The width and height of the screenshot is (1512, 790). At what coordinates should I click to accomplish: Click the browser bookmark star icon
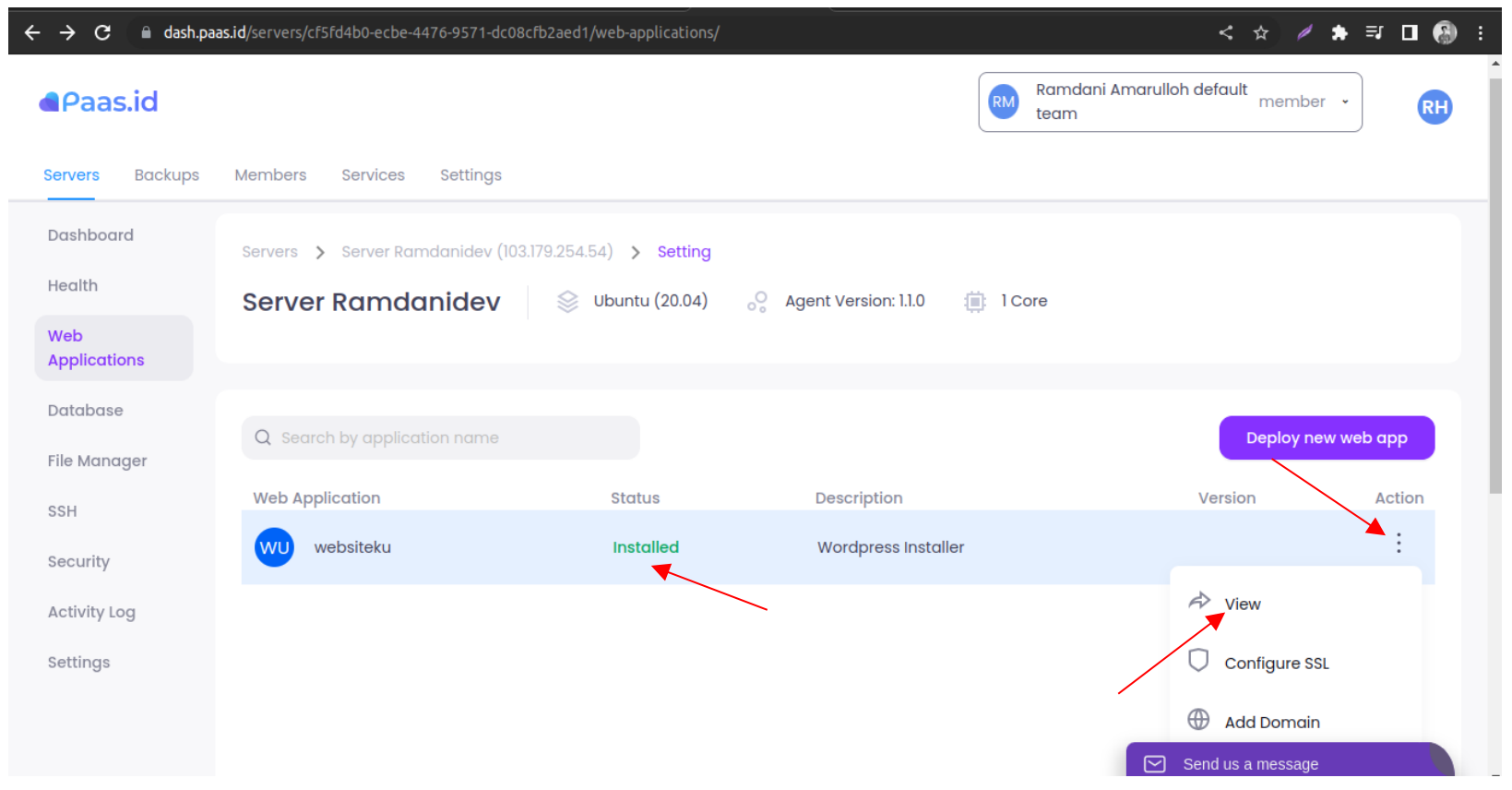pos(1260,33)
